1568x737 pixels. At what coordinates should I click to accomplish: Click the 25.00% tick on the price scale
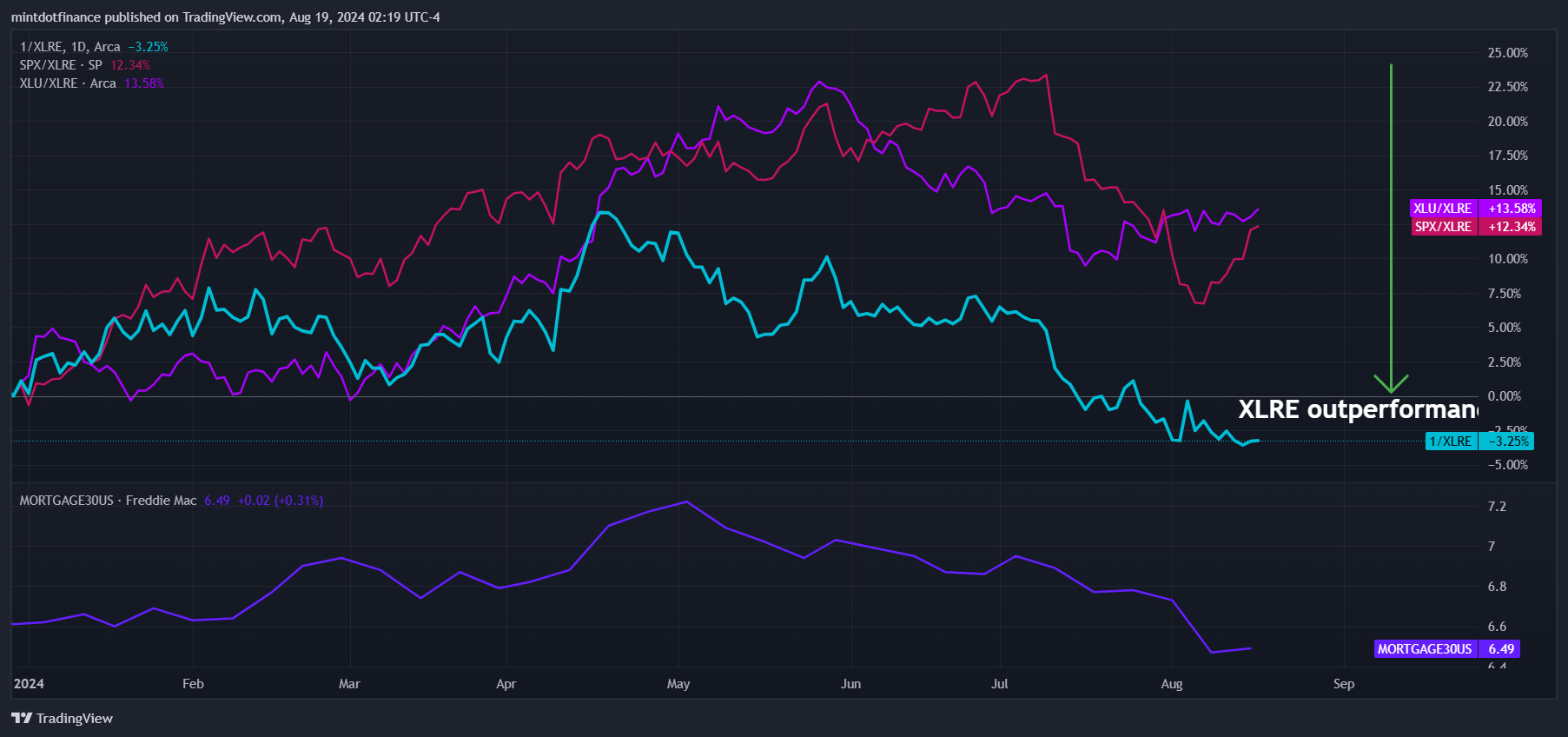1508,53
